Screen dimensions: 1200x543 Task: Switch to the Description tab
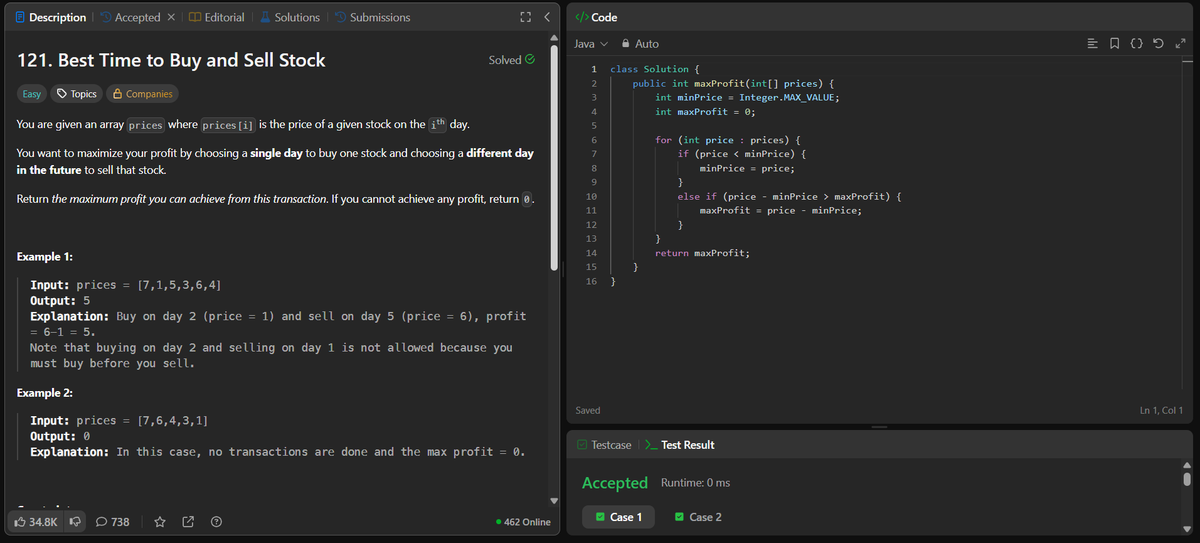50,17
